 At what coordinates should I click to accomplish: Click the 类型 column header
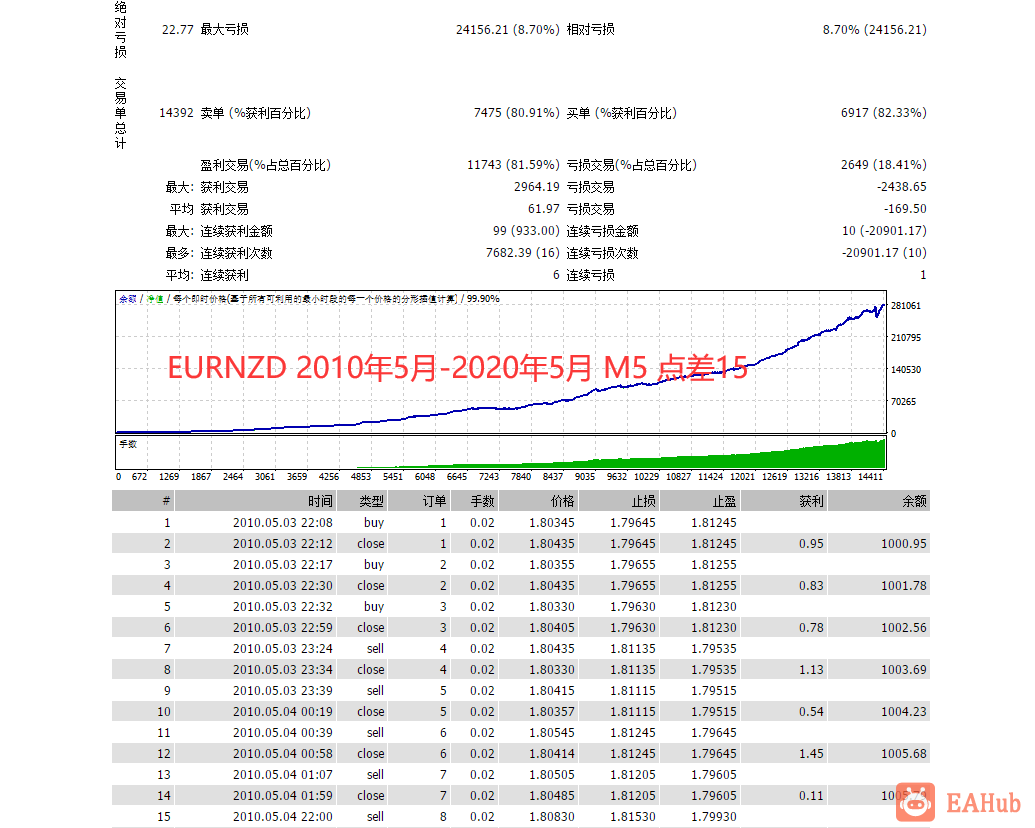tap(362, 501)
